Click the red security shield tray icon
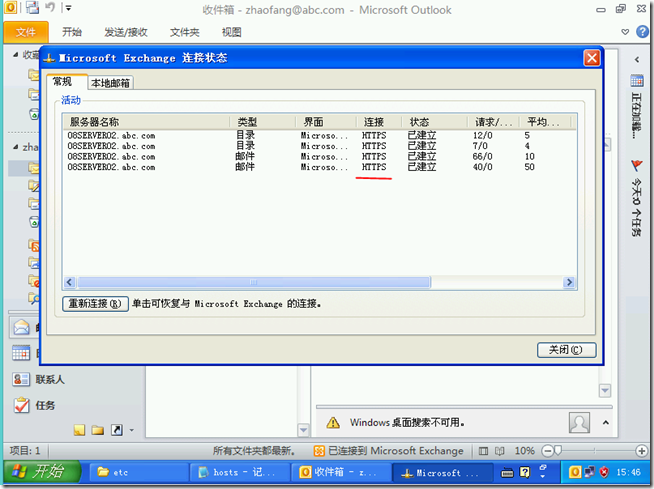654x489 pixels. tap(604, 472)
